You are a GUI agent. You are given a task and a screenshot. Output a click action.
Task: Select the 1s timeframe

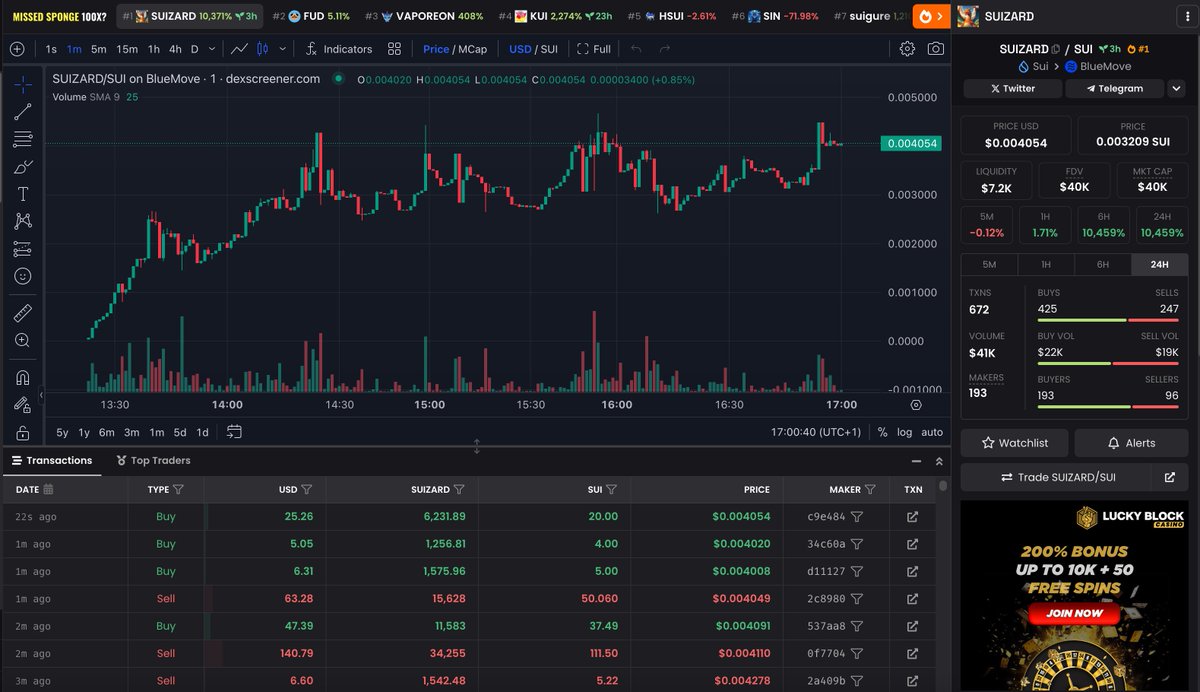tap(52, 49)
